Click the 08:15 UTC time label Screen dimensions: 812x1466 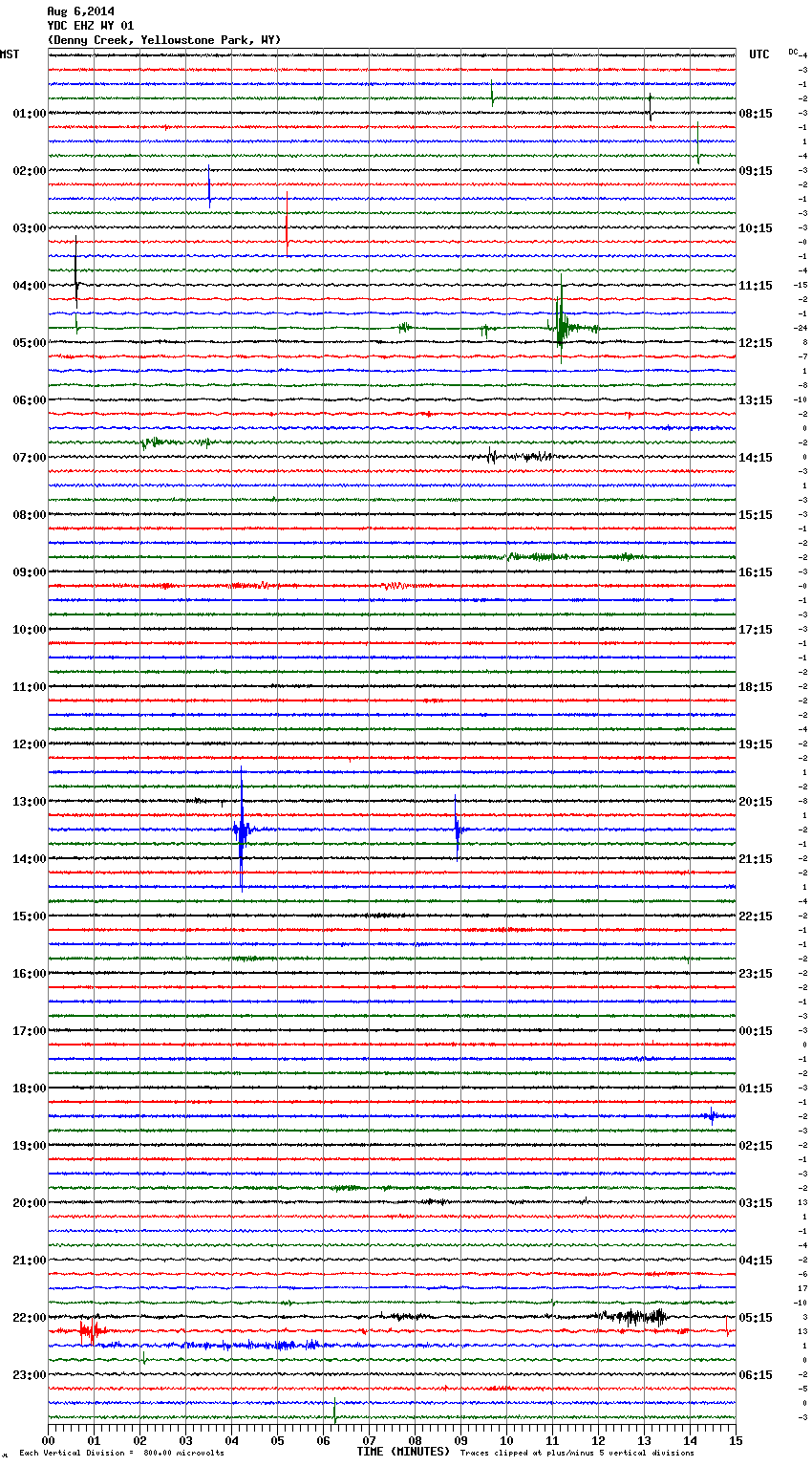pyautogui.click(x=756, y=114)
